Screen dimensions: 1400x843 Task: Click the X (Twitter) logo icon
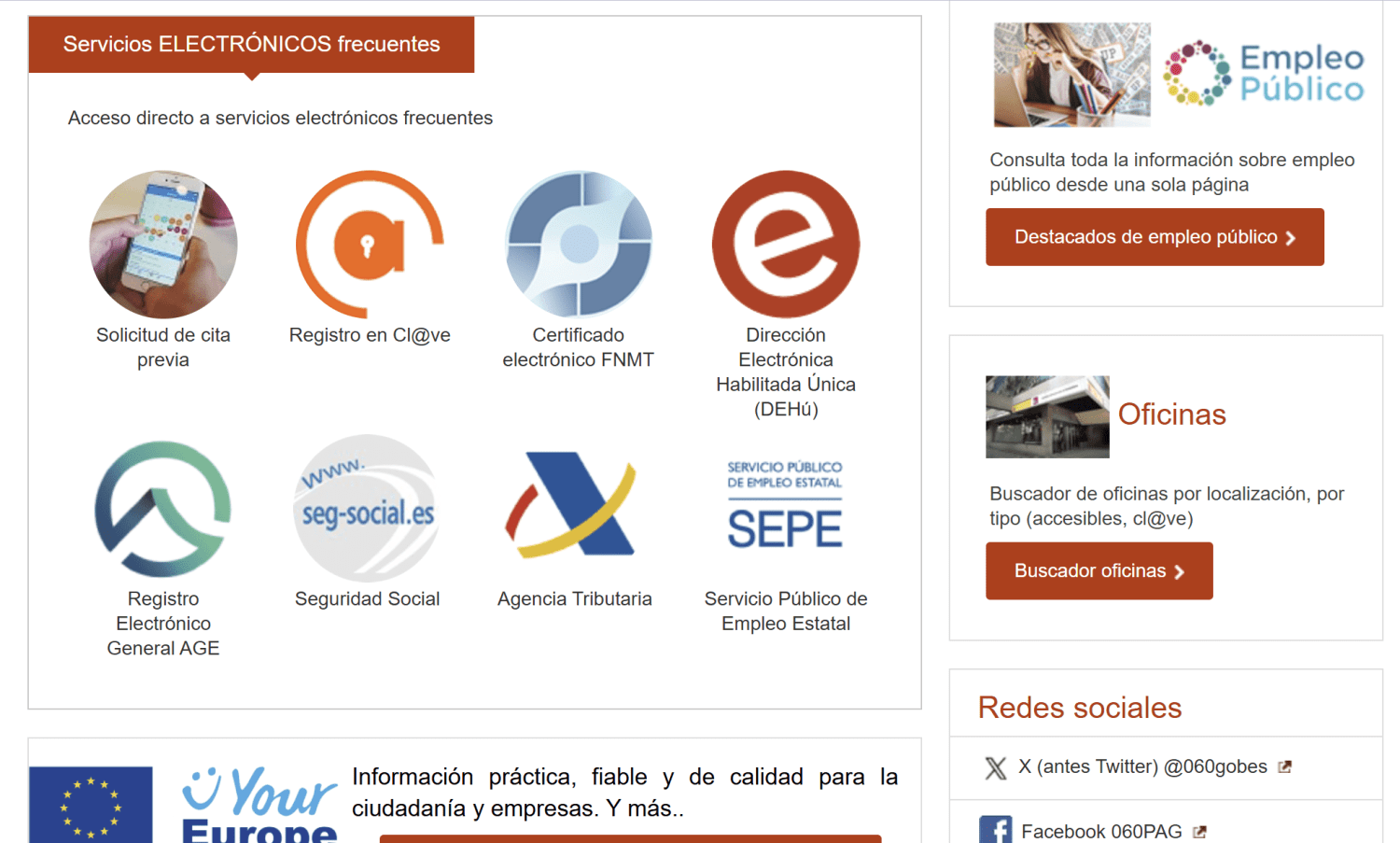[996, 767]
